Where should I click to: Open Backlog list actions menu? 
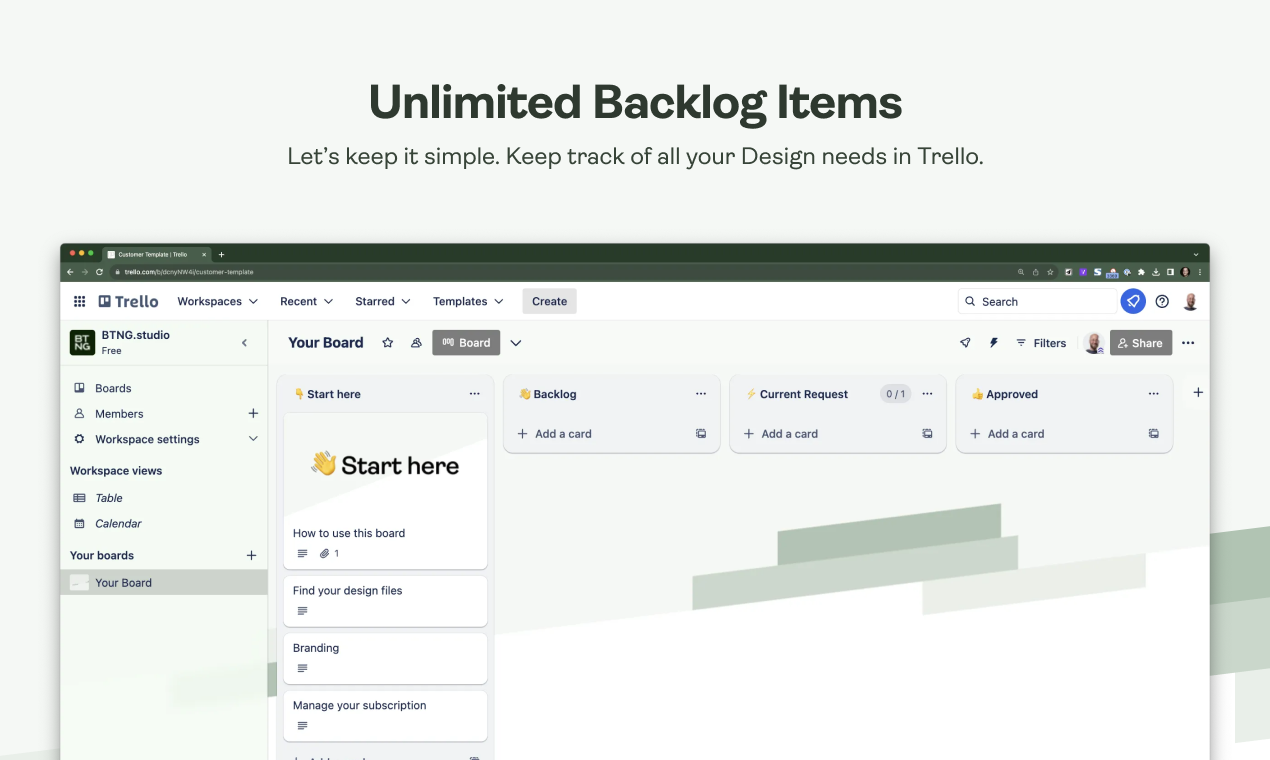point(701,394)
